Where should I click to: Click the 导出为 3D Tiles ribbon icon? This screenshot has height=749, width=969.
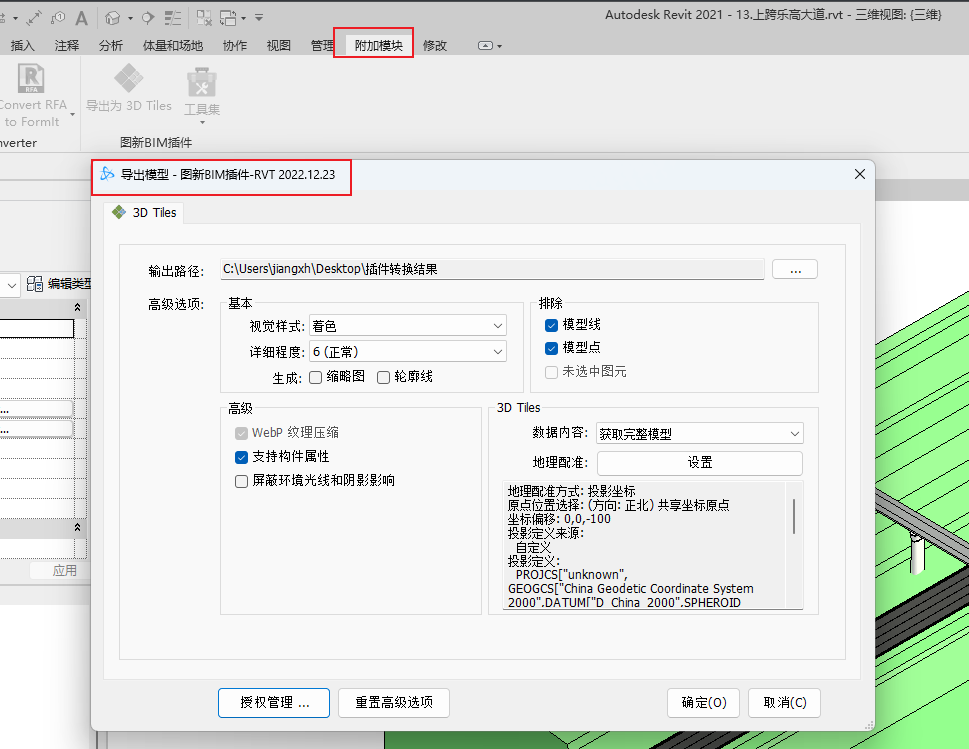click(x=128, y=80)
